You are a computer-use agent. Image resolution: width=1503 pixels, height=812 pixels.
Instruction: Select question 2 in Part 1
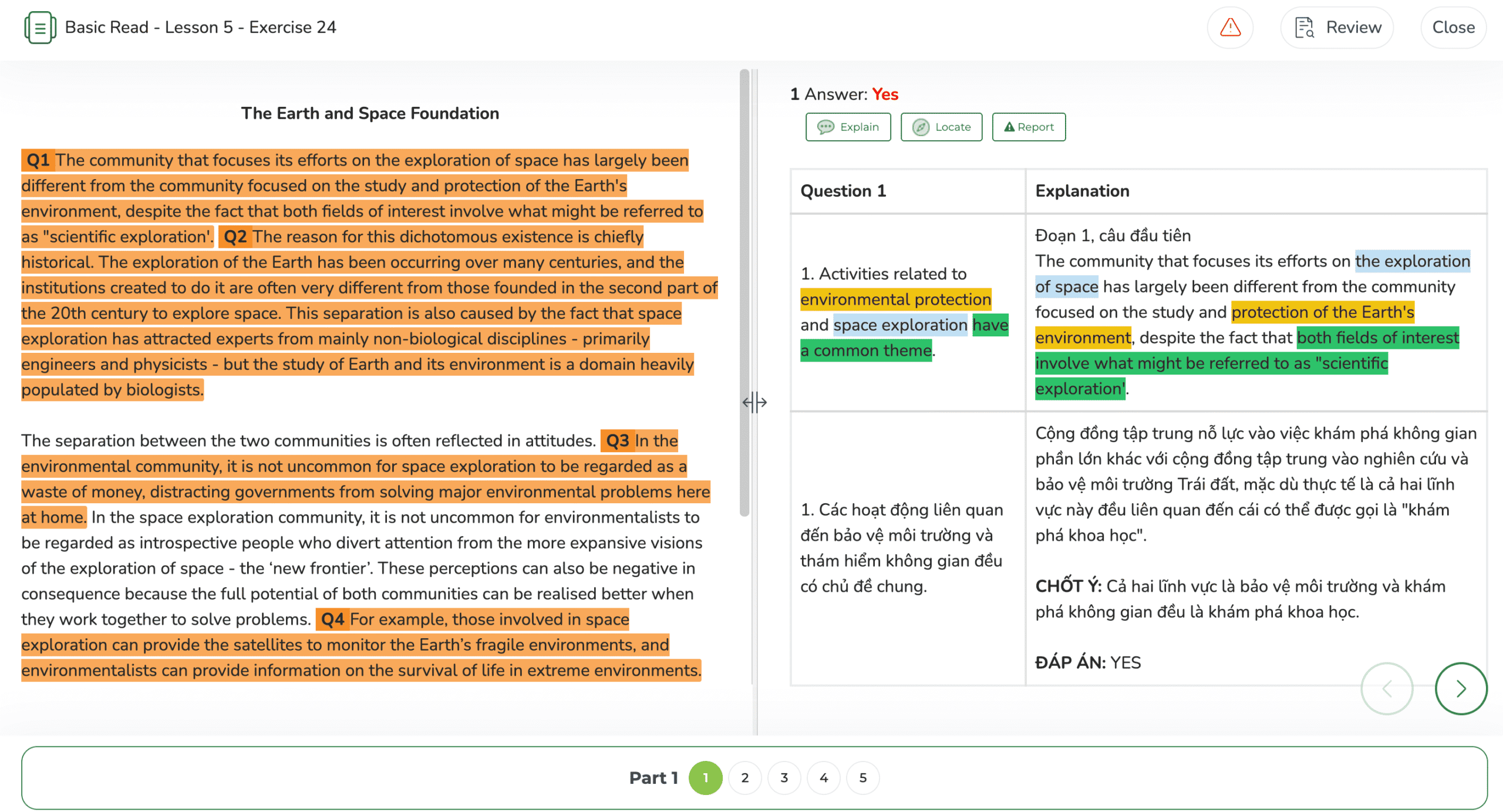click(x=744, y=777)
